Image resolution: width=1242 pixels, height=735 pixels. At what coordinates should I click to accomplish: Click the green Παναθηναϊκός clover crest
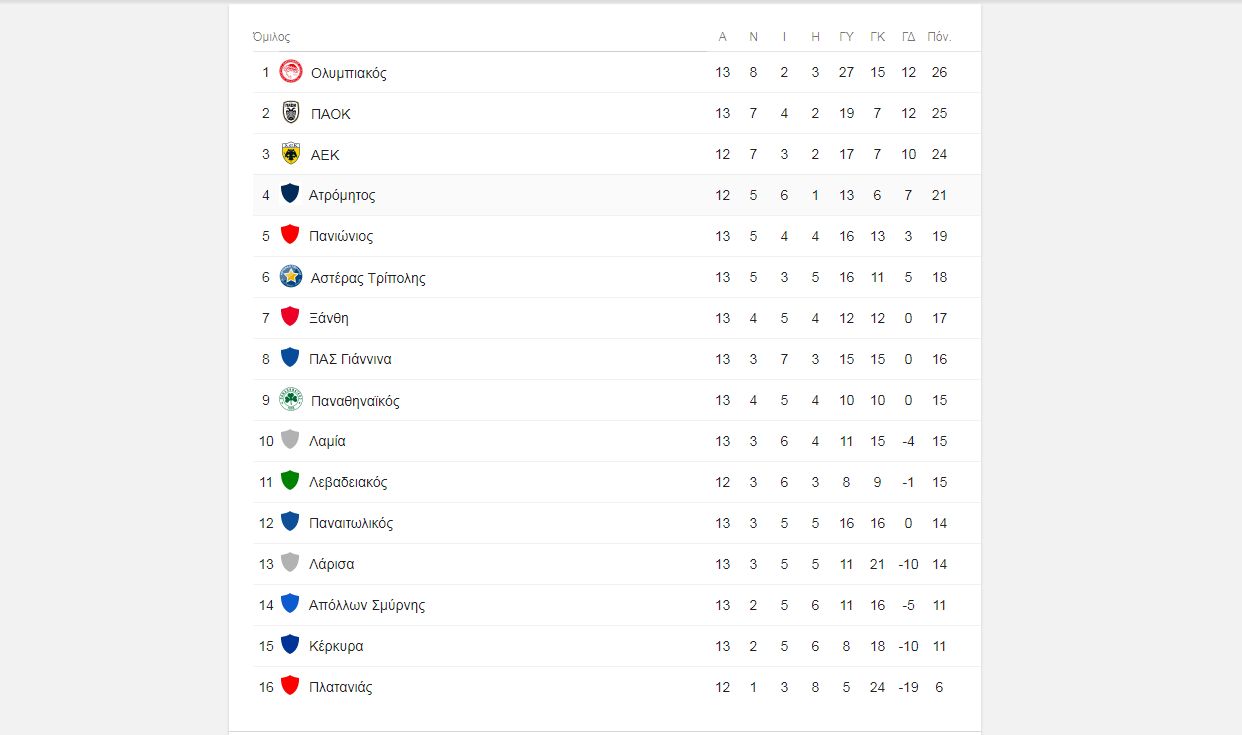(x=291, y=400)
